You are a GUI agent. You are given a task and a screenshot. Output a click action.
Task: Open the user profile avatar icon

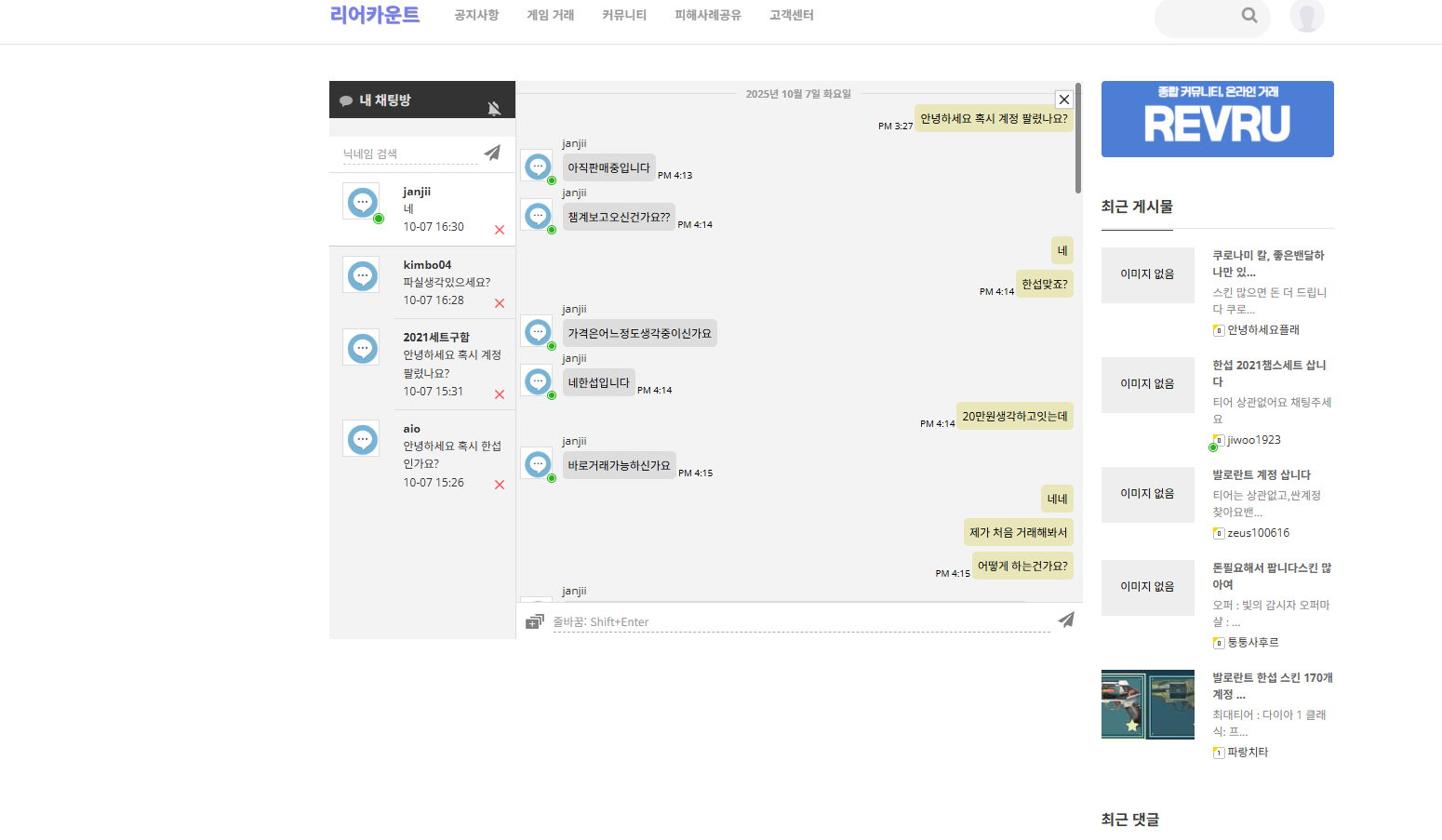1306,16
